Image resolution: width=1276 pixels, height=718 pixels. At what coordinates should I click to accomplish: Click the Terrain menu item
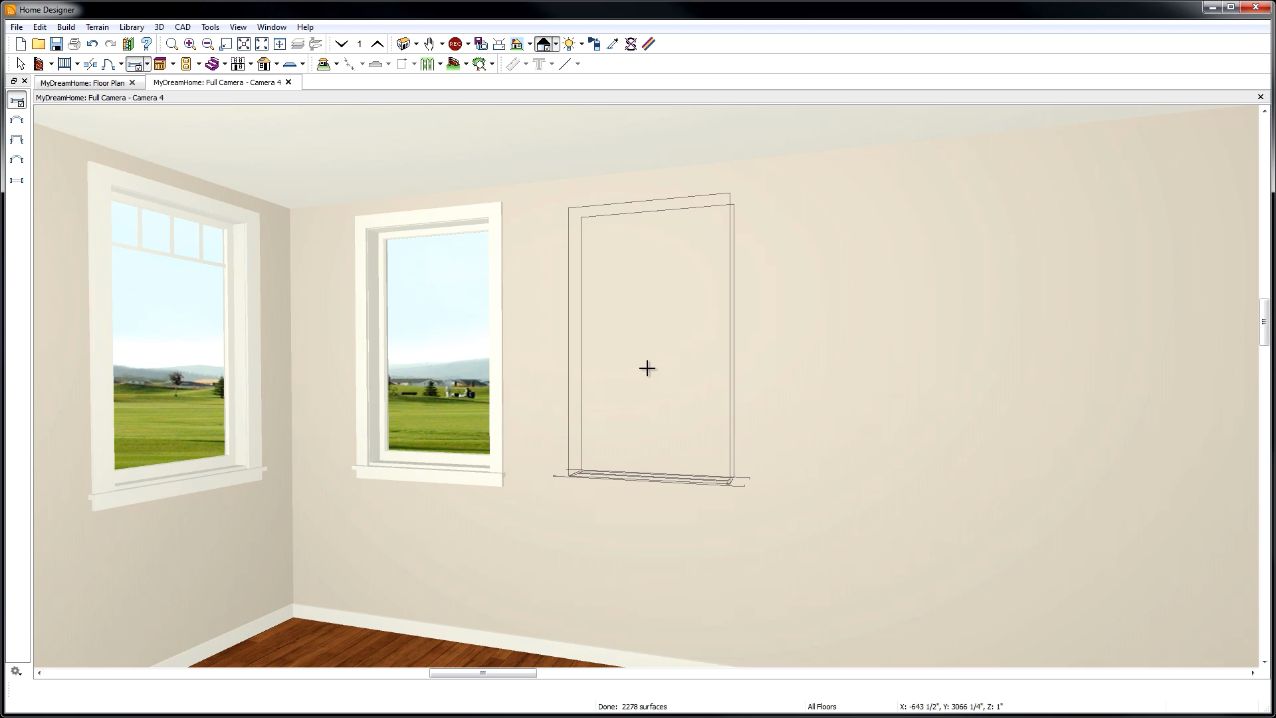[97, 27]
